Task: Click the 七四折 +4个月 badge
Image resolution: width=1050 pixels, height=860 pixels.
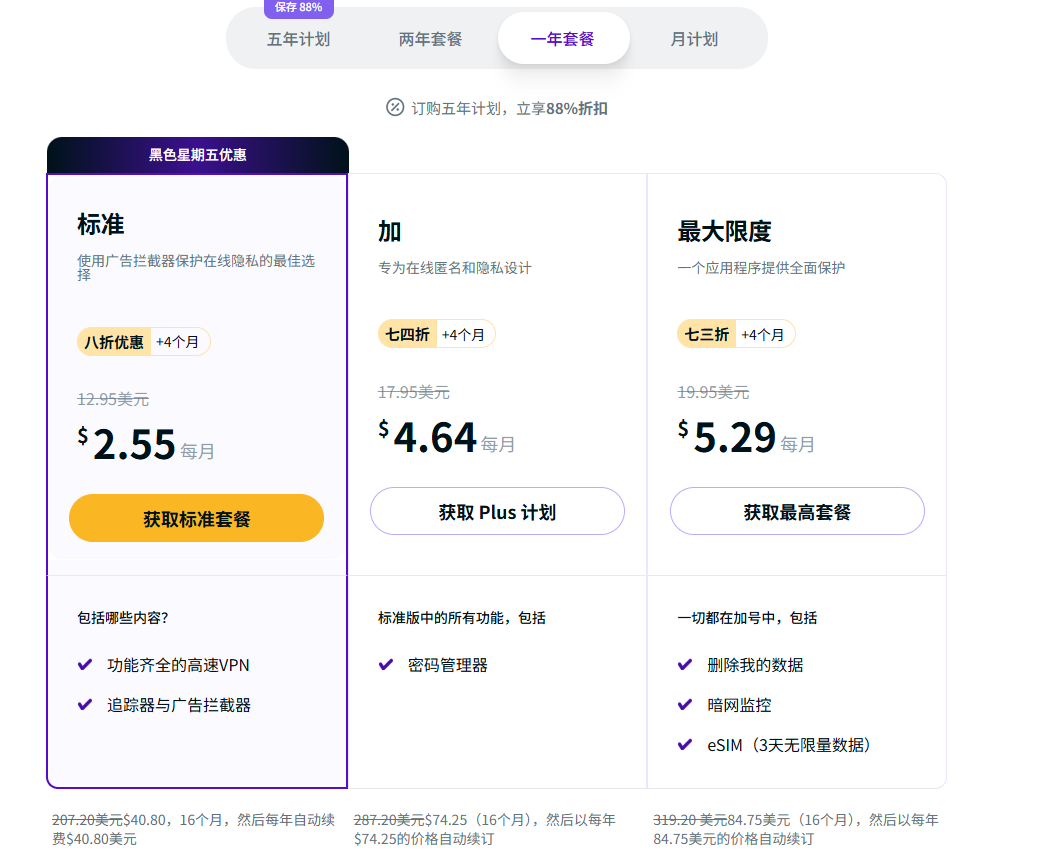Action: pos(437,334)
